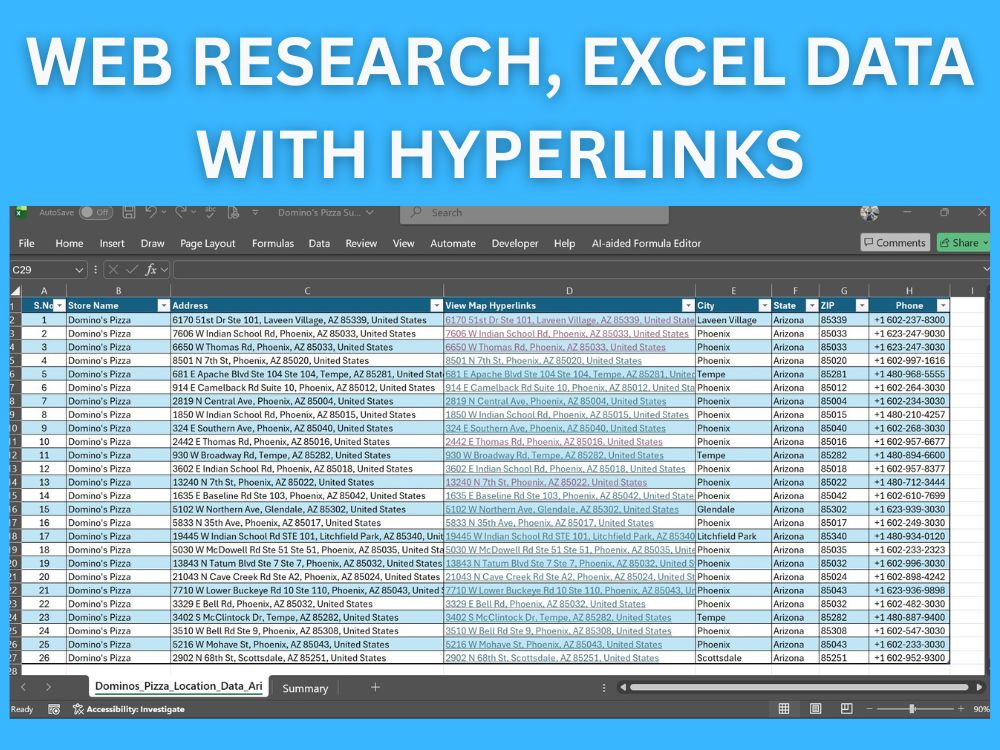Click into the Search box
1000x750 pixels.
(x=534, y=213)
